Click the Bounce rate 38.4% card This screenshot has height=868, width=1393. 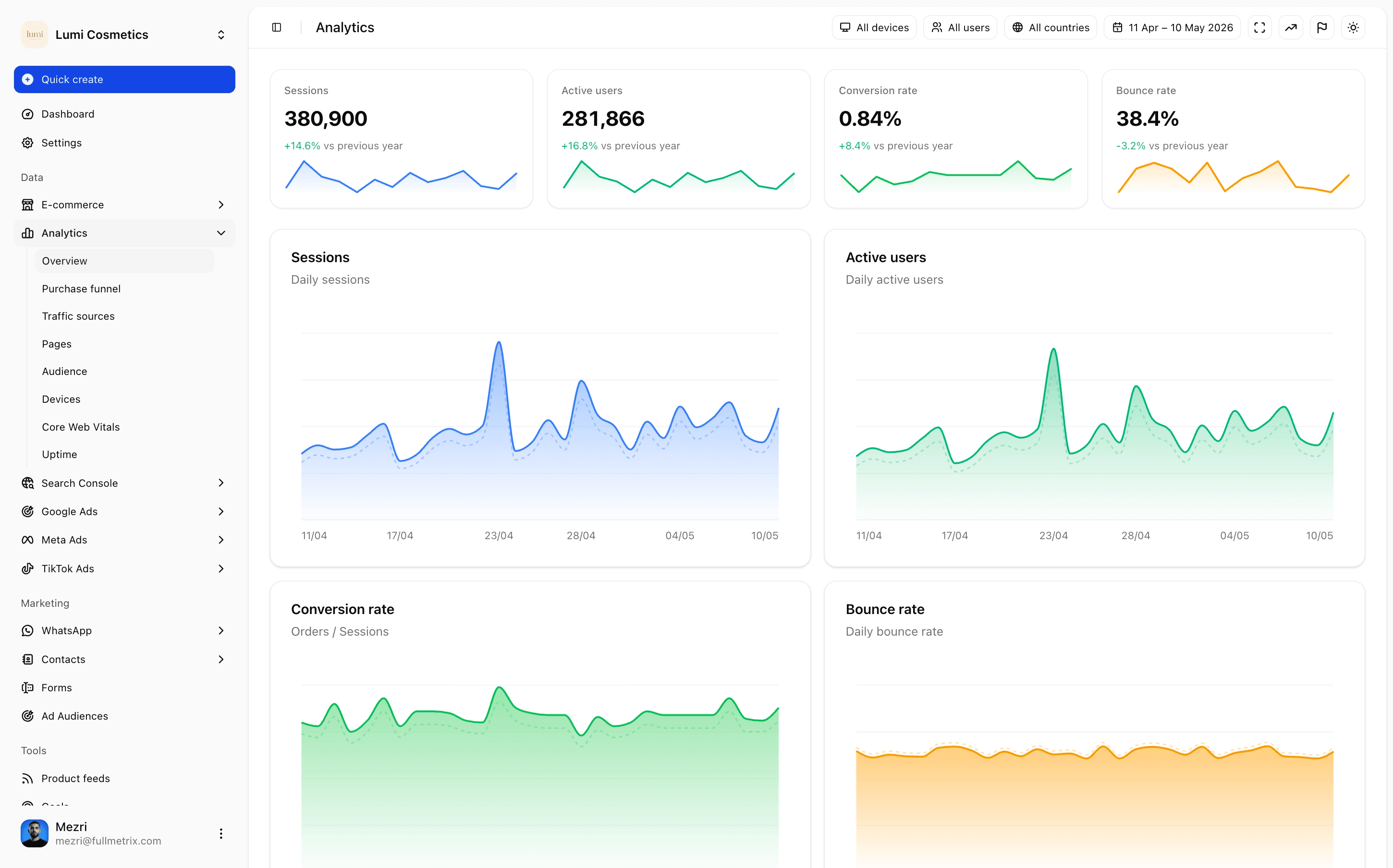point(1234,139)
